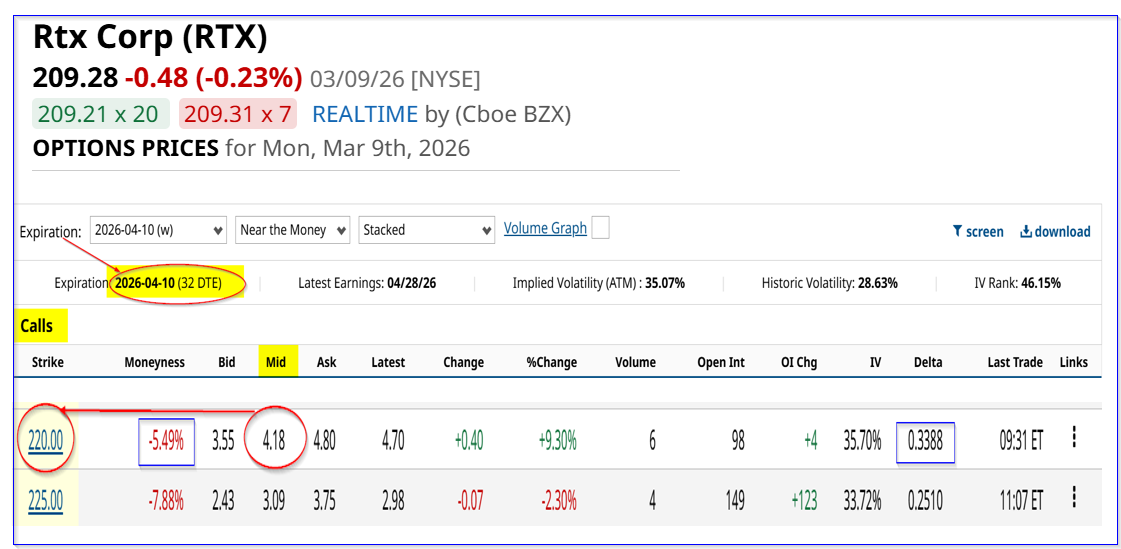Sort table by Delta column
This screenshot has height=549, width=1121.
[927, 362]
